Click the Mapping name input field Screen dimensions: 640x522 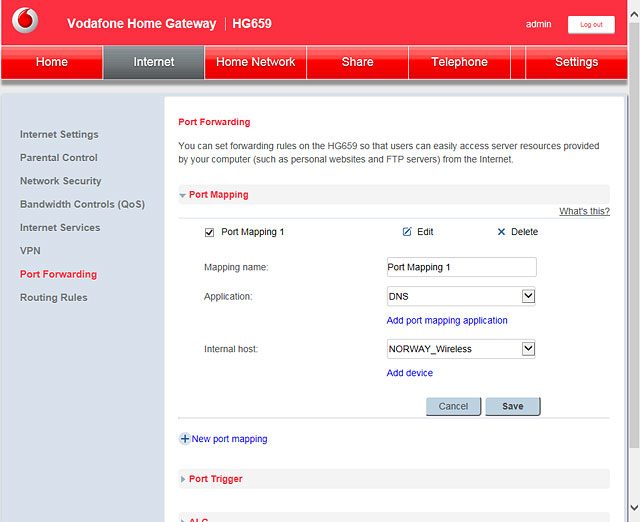coord(462,267)
